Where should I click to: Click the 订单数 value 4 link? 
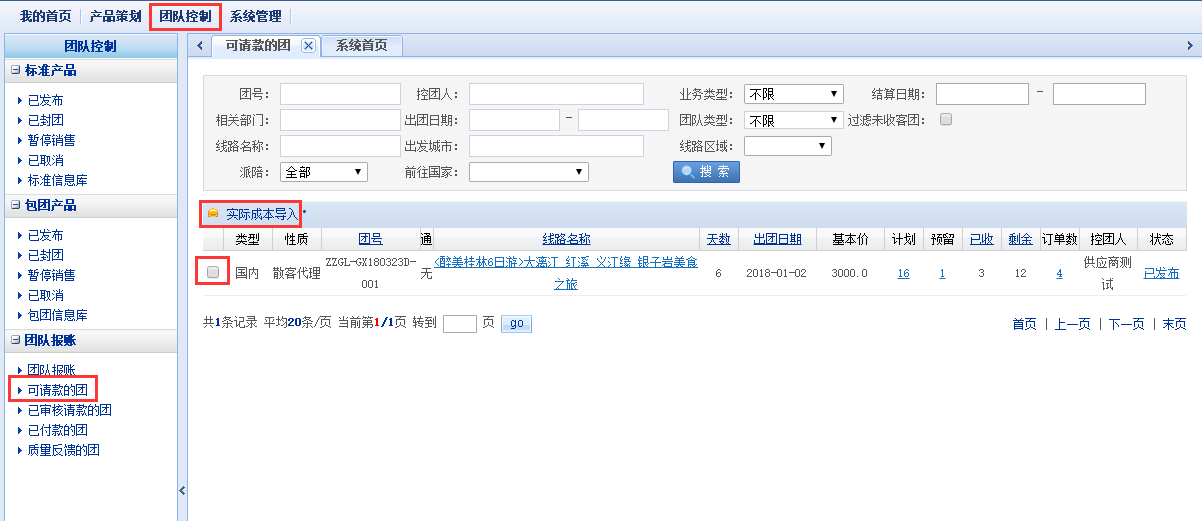click(1059, 273)
